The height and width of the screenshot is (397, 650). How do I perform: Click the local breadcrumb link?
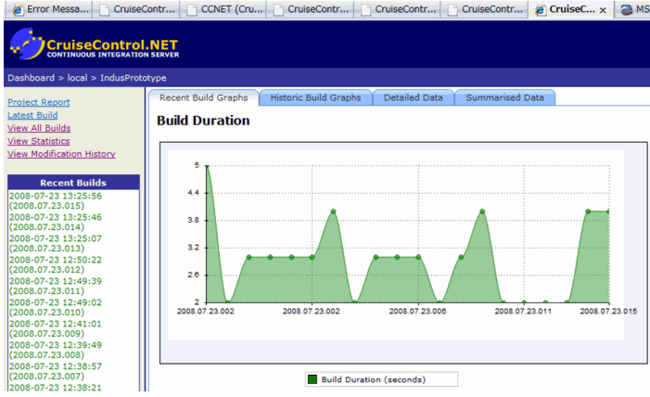tap(77, 78)
